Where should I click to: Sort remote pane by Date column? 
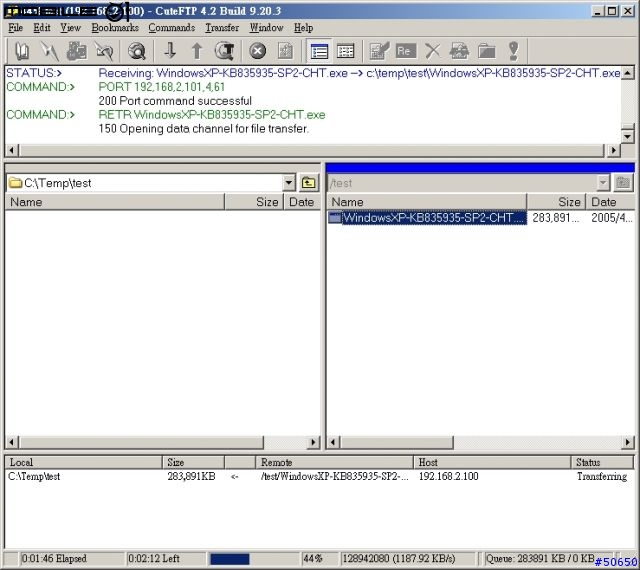click(x=610, y=202)
